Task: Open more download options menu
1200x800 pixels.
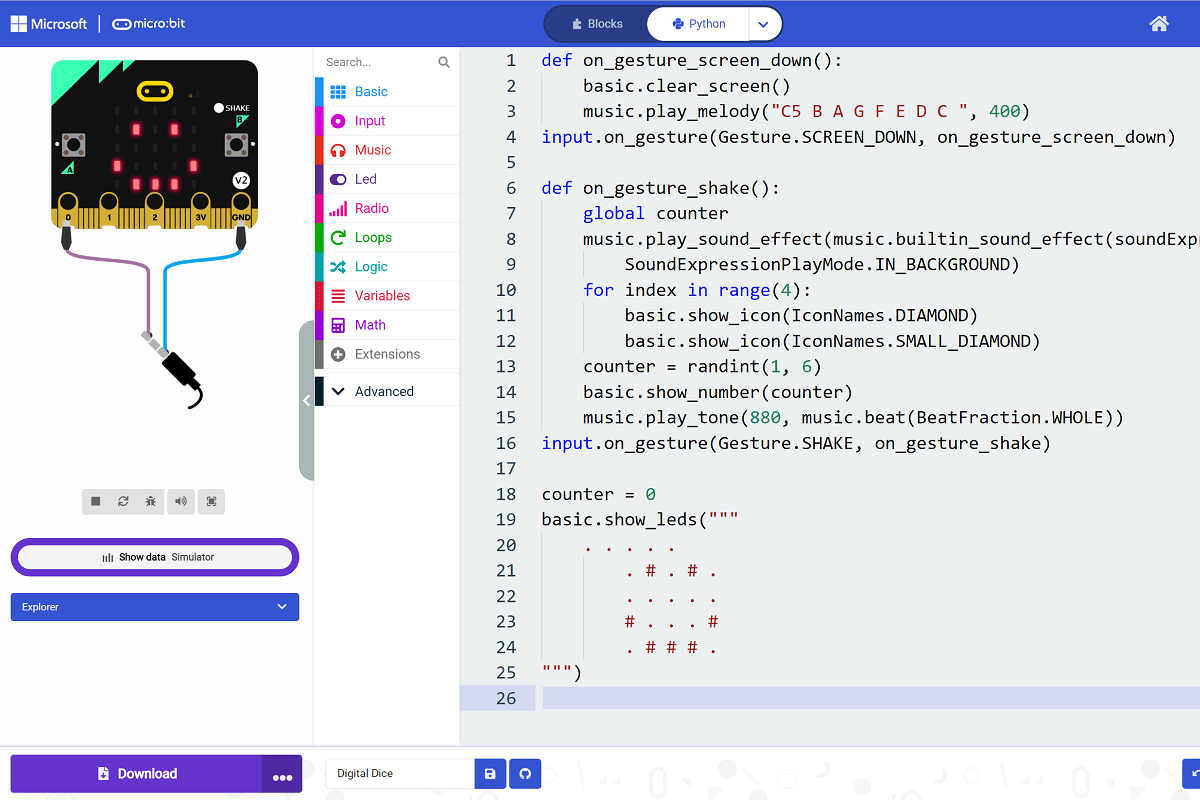Action: 282,774
